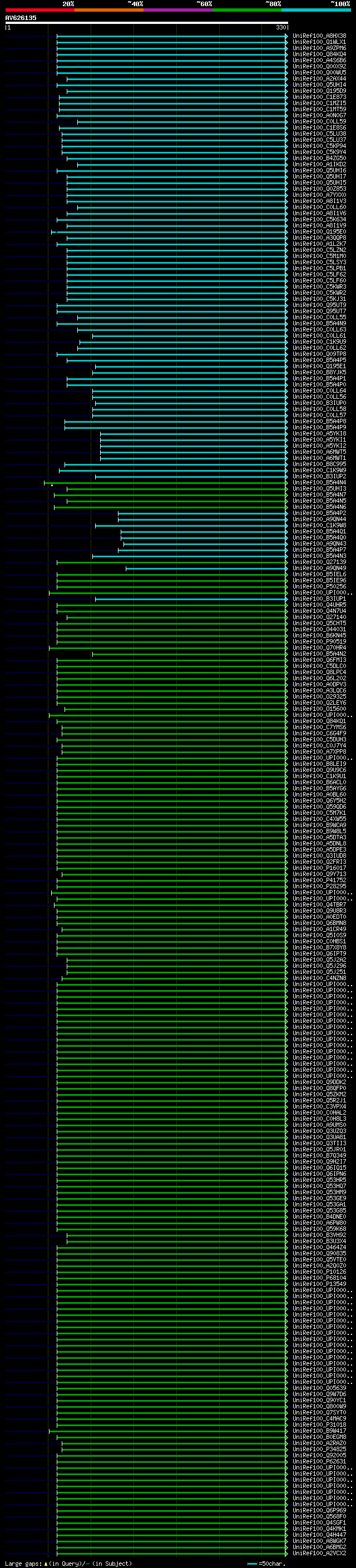The width and height of the screenshot is (356, 1568).
Task: Select the UniRef100_B8C995 label
Action: tap(319, 464)
